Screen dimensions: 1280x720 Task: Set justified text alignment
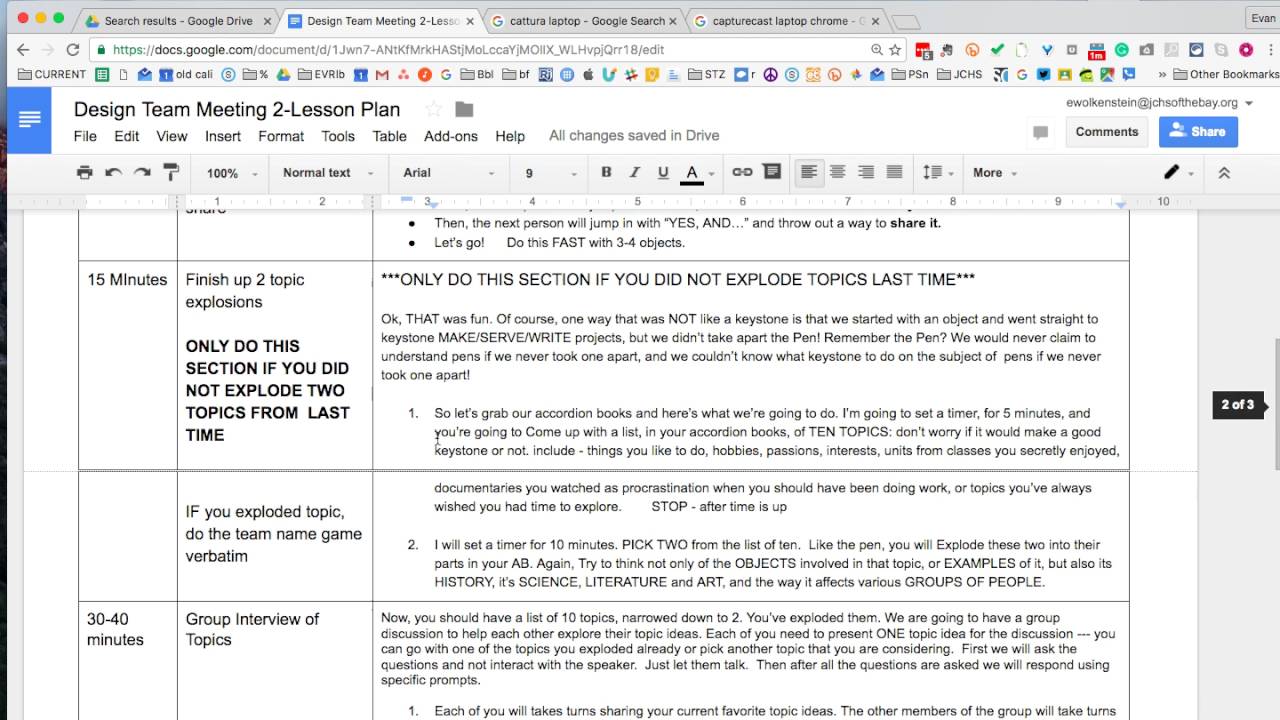[894, 172]
